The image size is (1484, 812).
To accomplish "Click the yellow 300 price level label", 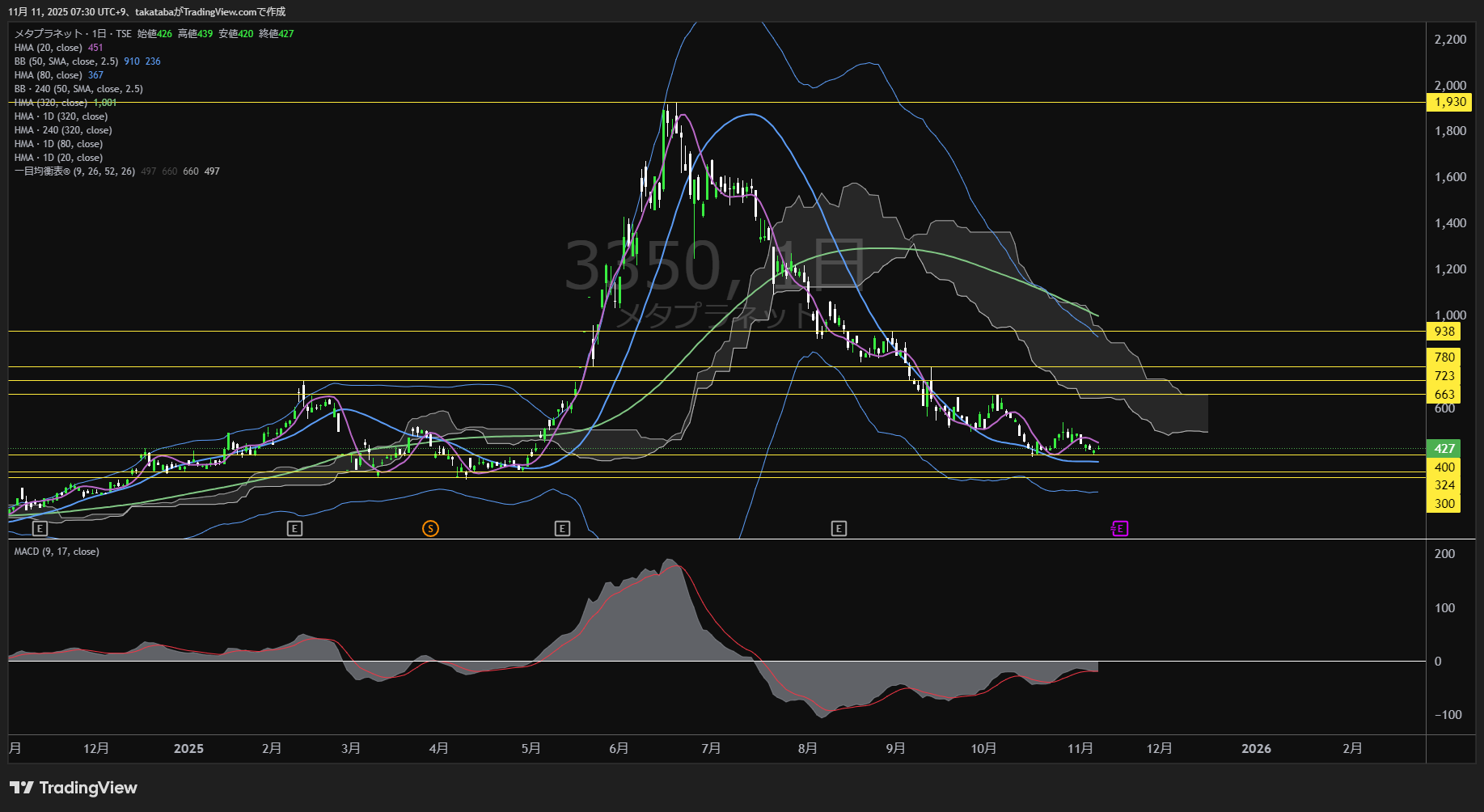I will coord(1444,504).
